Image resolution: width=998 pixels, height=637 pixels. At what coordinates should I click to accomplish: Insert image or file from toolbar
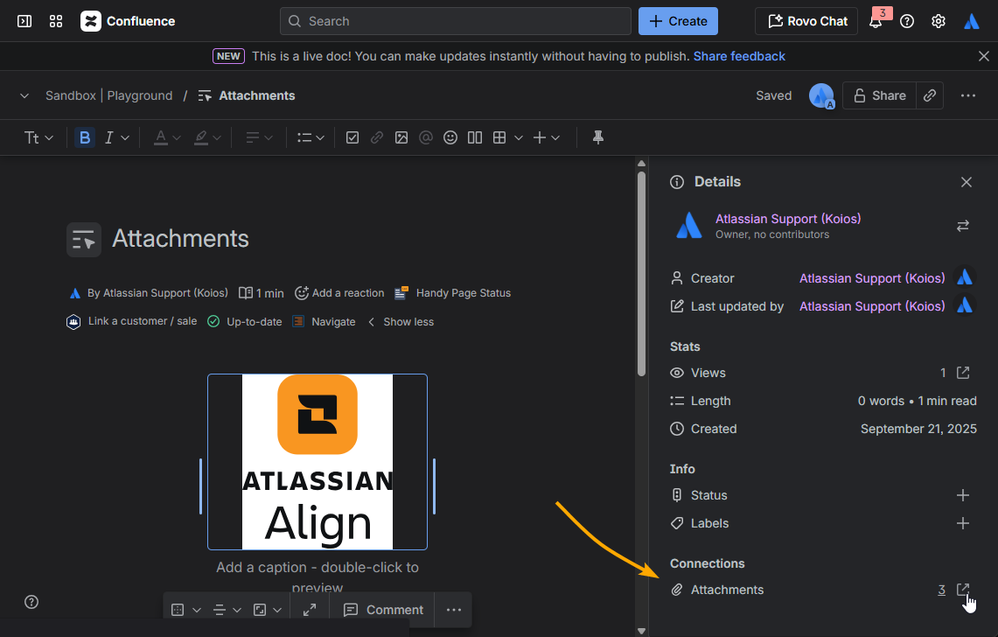[x=401, y=137]
